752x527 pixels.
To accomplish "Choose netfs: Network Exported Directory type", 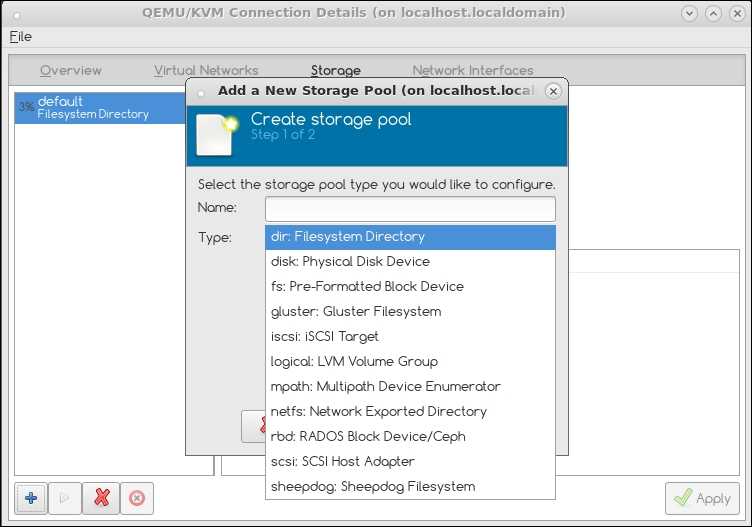I will coord(410,411).
